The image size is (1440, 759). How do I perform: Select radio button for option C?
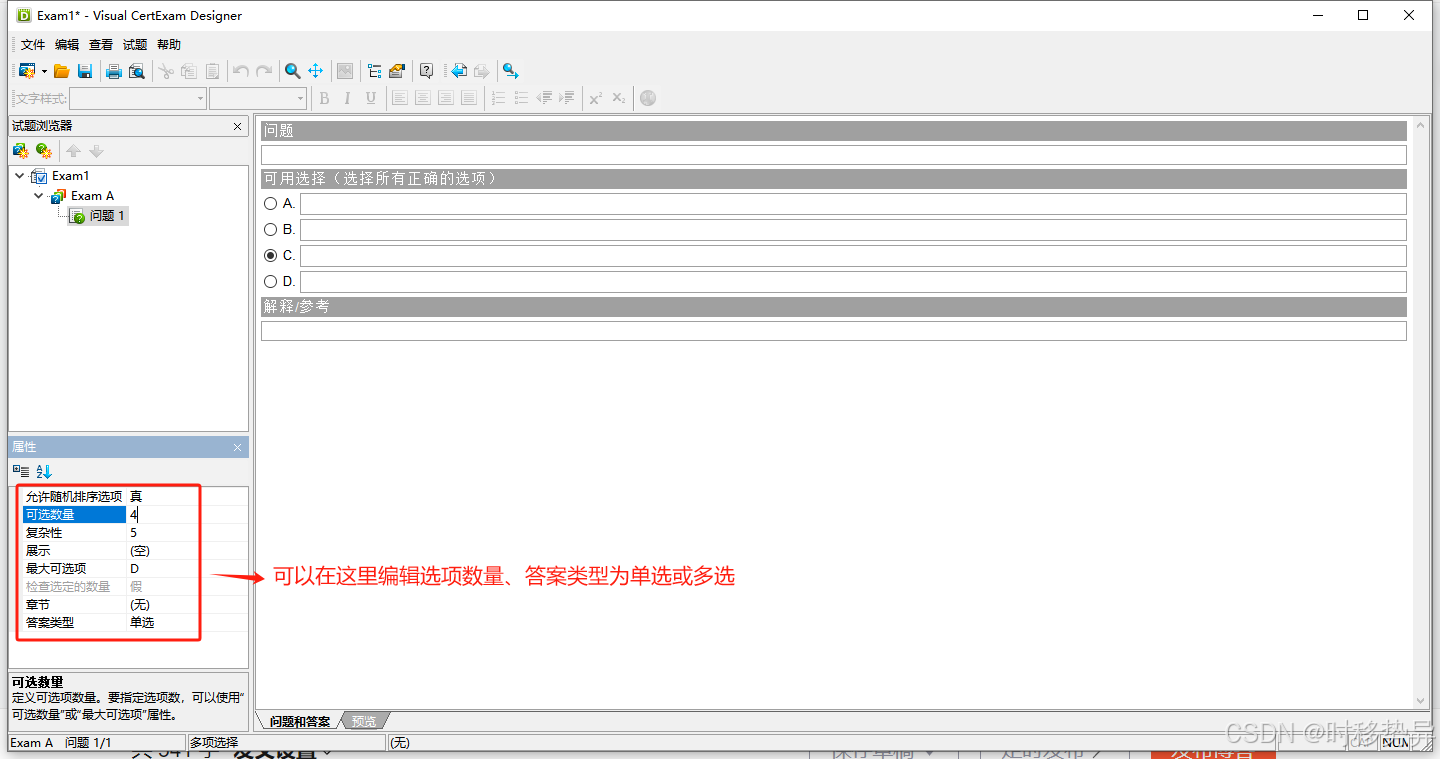pyautogui.click(x=270, y=255)
